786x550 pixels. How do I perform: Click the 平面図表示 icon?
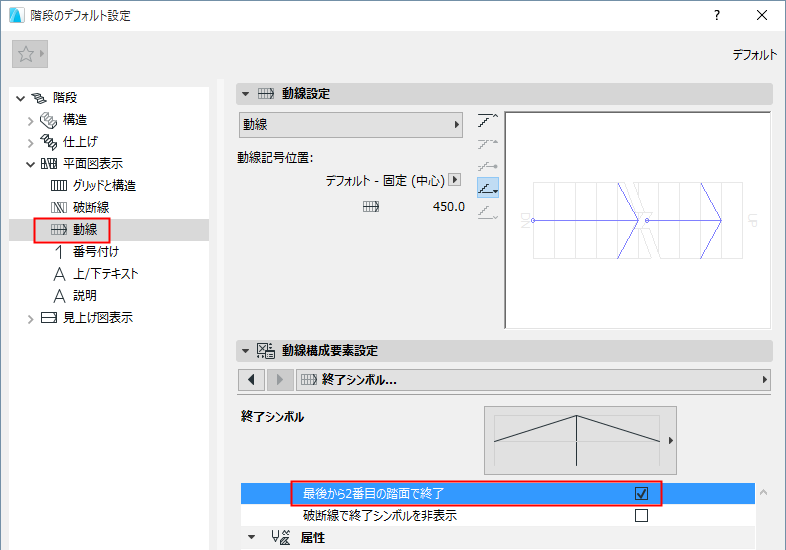point(49,164)
